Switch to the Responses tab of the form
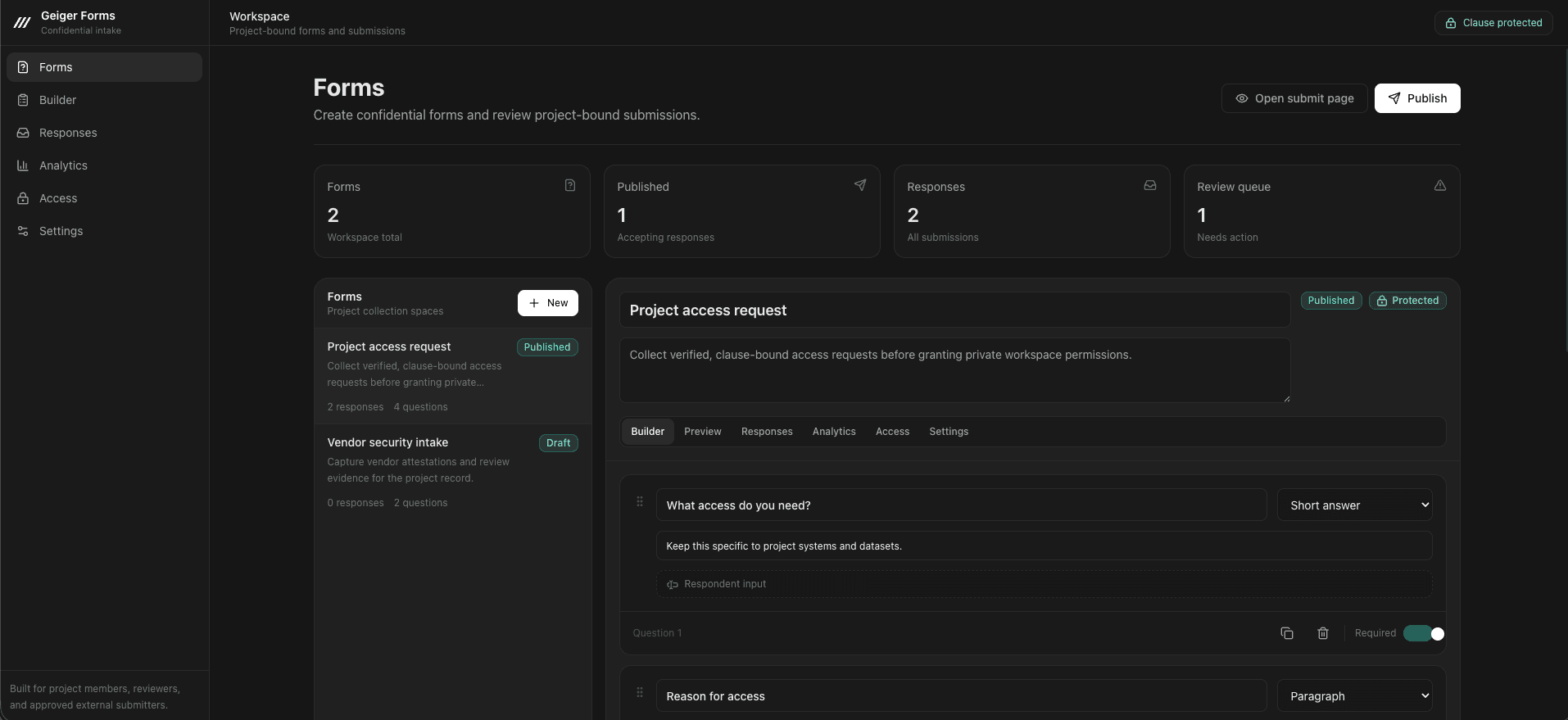Image resolution: width=1568 pixels, height=720 pixels. point(767,432)
